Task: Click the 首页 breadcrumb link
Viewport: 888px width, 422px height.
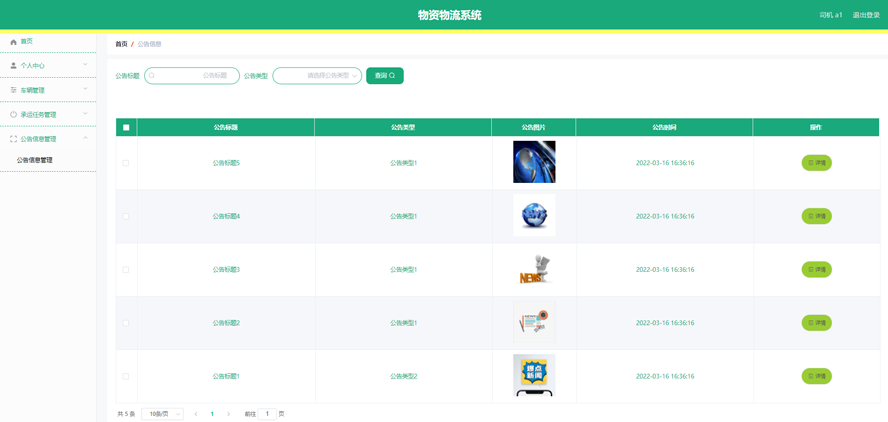Action: 121,44
